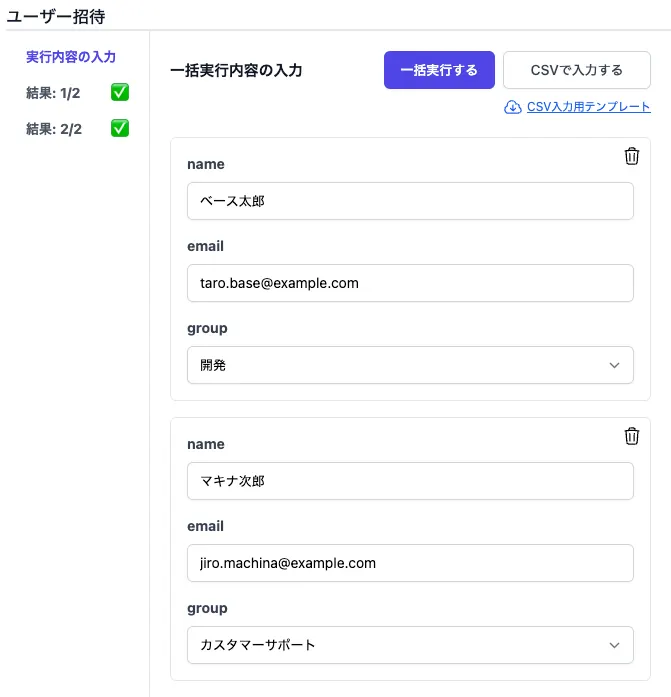The width and height of the screenshot is (671, 697).
Task: Open the 結果: 1/2 step in the sidebar
Action: point(53,93)
